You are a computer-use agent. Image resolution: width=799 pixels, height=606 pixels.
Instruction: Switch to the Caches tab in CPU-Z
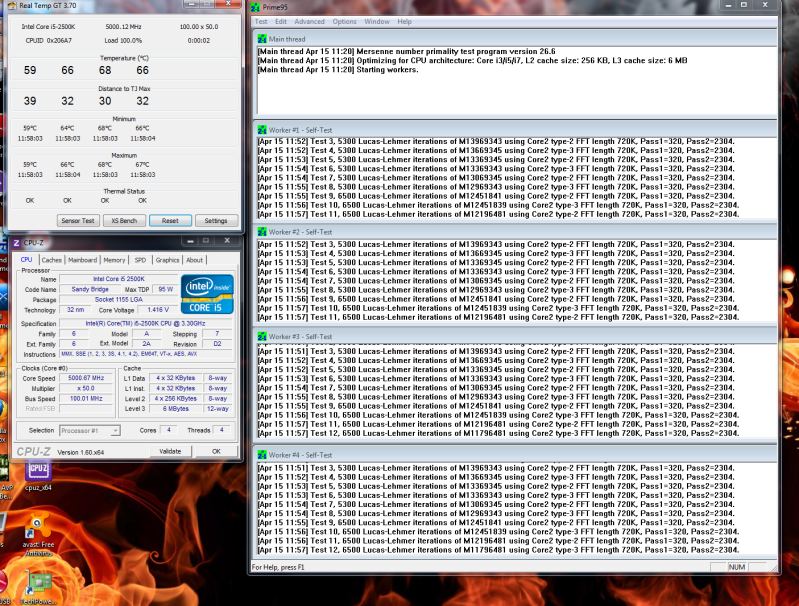click(51, 260)
